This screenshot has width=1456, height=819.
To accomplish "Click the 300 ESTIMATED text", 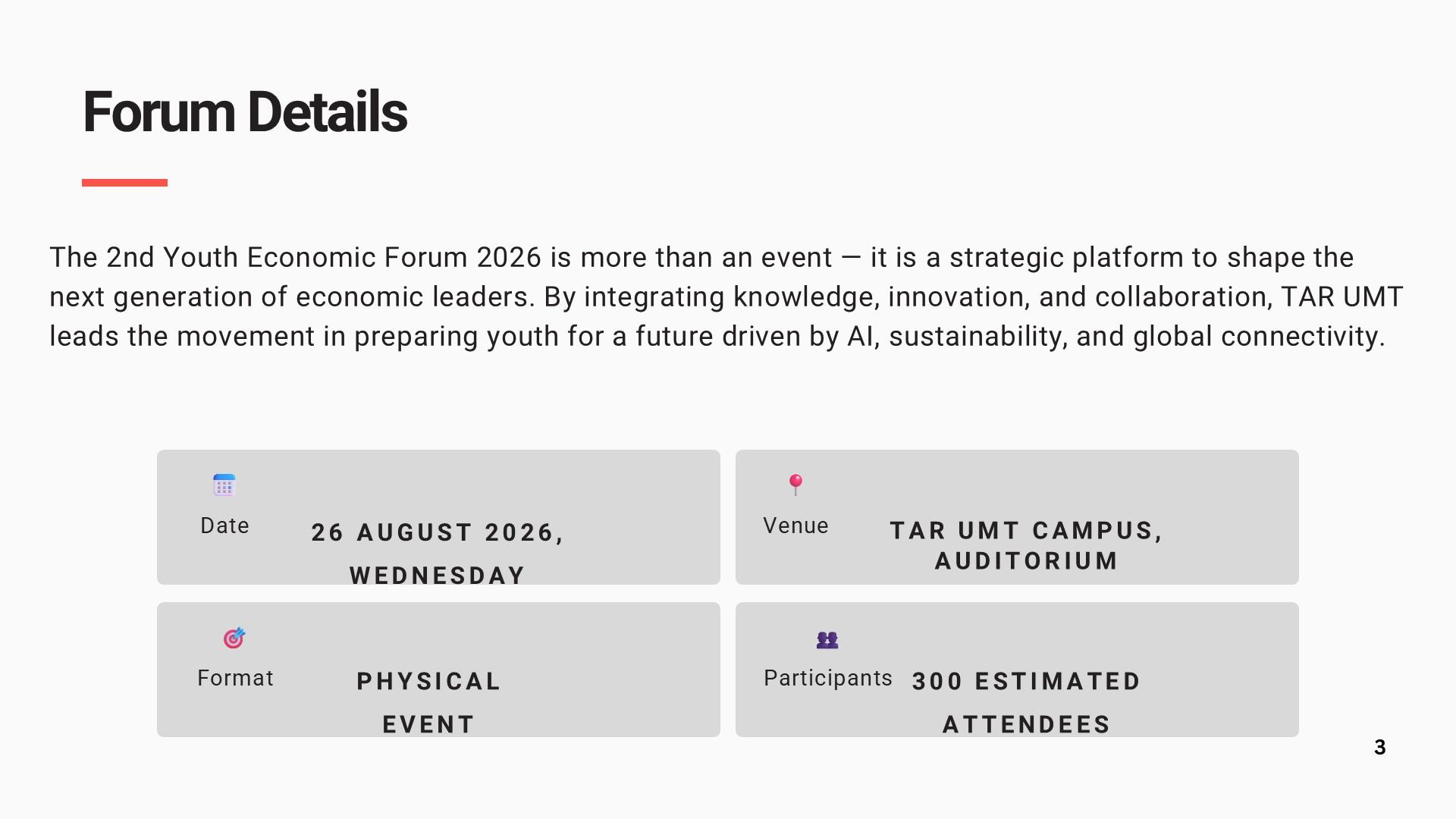I will point(1027,681).
